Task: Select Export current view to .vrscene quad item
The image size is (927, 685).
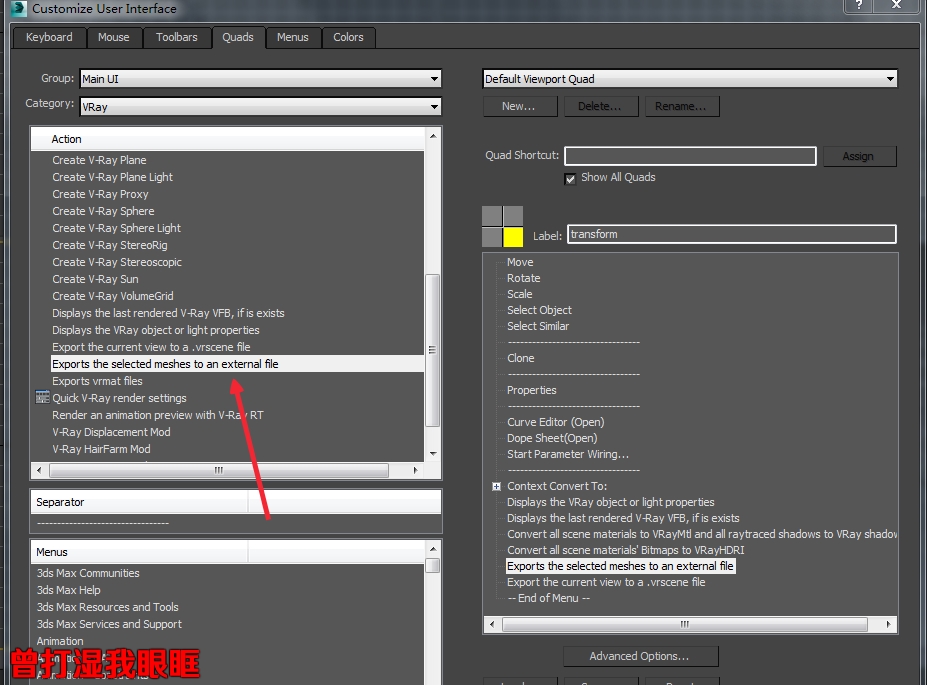Action: tap(607, 582)
